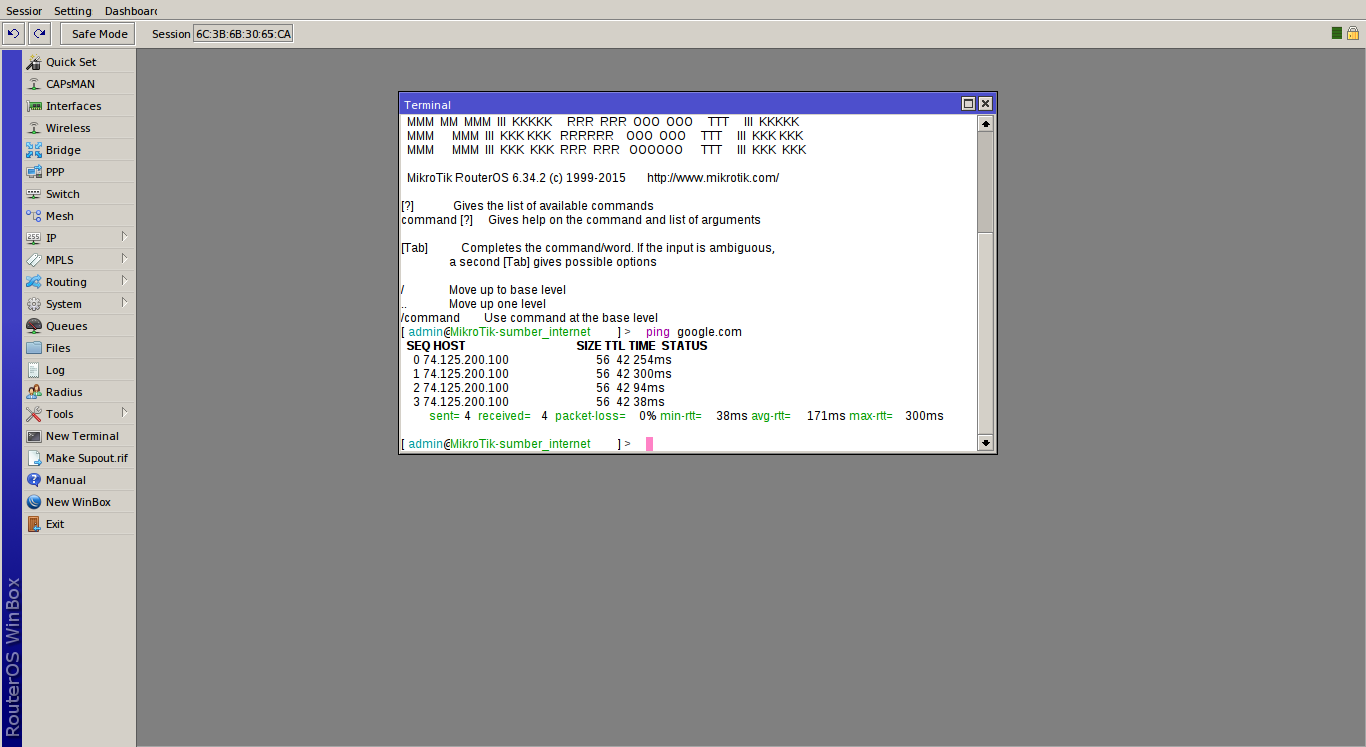Viewport: 1366px width, 747px height.
Task: Click the Log page icon
Action: click(34, 370)
